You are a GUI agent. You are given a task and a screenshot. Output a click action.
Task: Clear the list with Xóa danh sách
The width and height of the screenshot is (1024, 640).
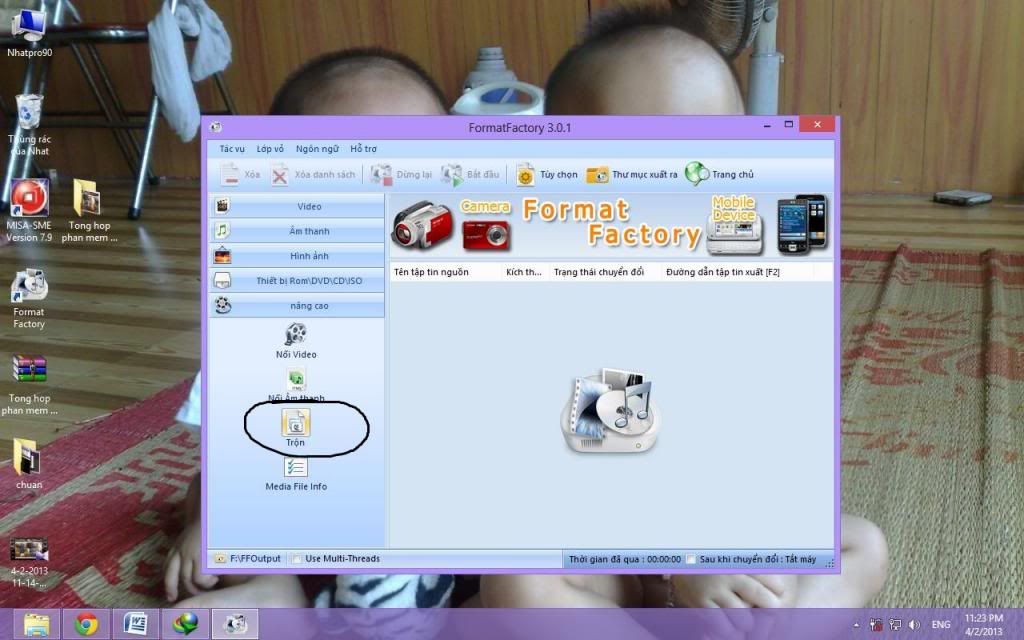pyautogui.click(x=313, y=174)
